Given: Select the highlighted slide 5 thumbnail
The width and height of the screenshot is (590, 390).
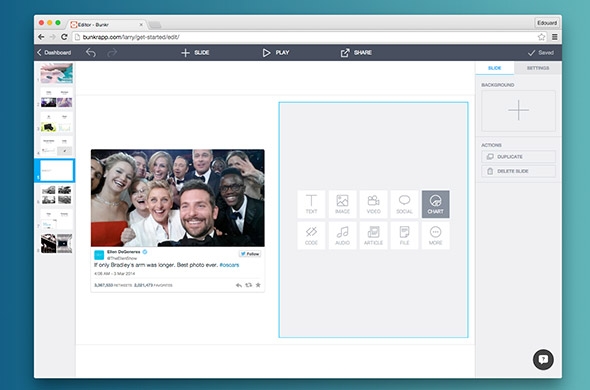Looking at the screenshot, I should tap(56, 171).
